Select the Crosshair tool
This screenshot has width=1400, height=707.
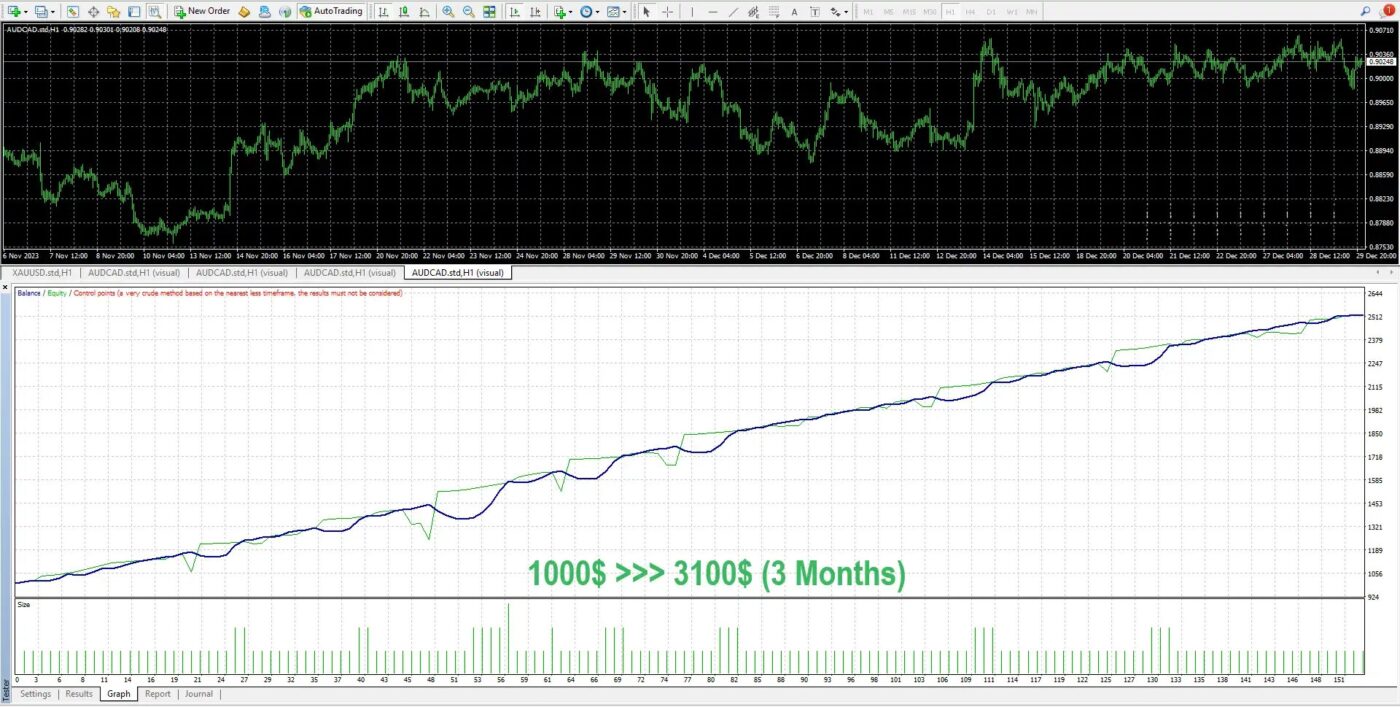coord(667,11)
